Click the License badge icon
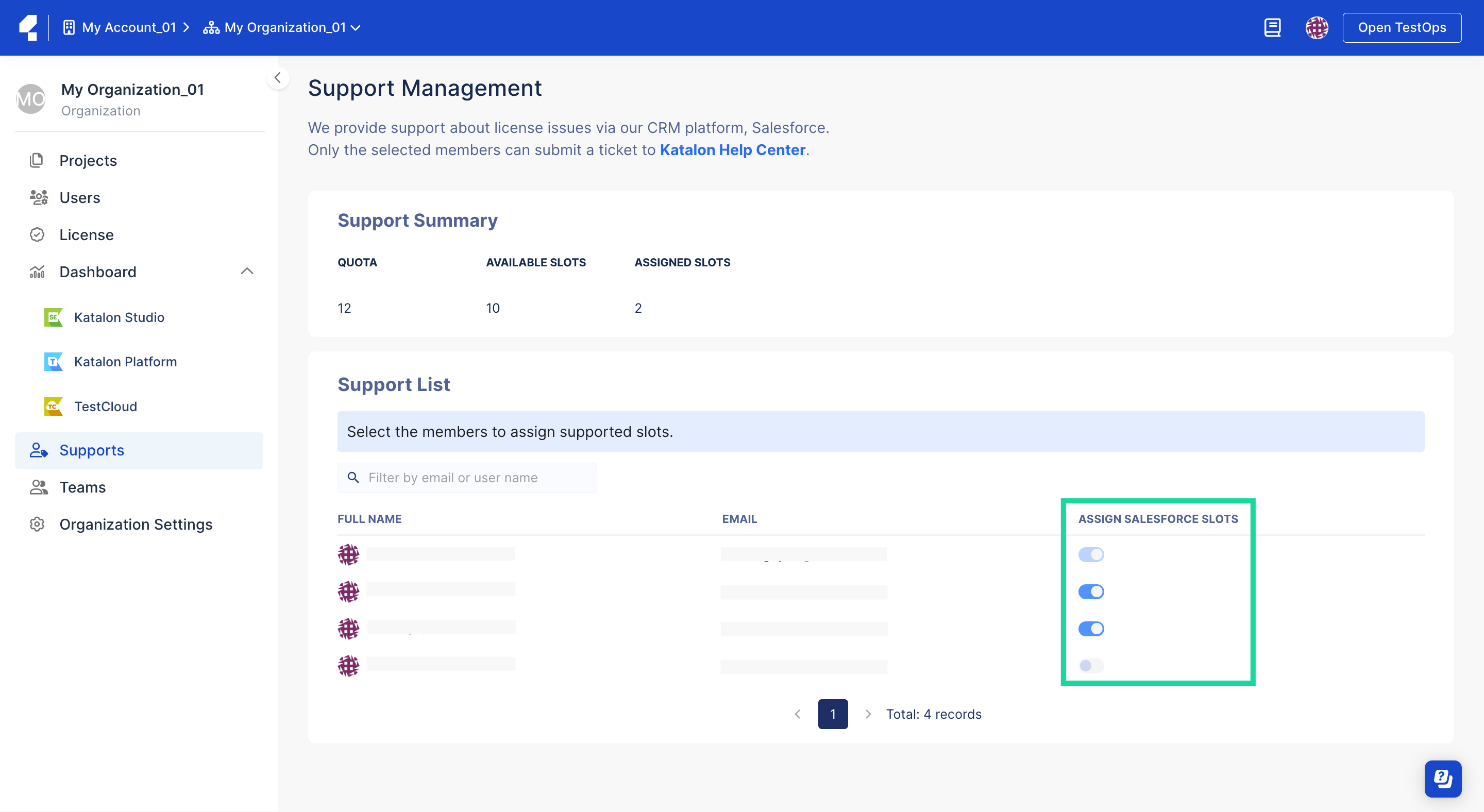 37,234
